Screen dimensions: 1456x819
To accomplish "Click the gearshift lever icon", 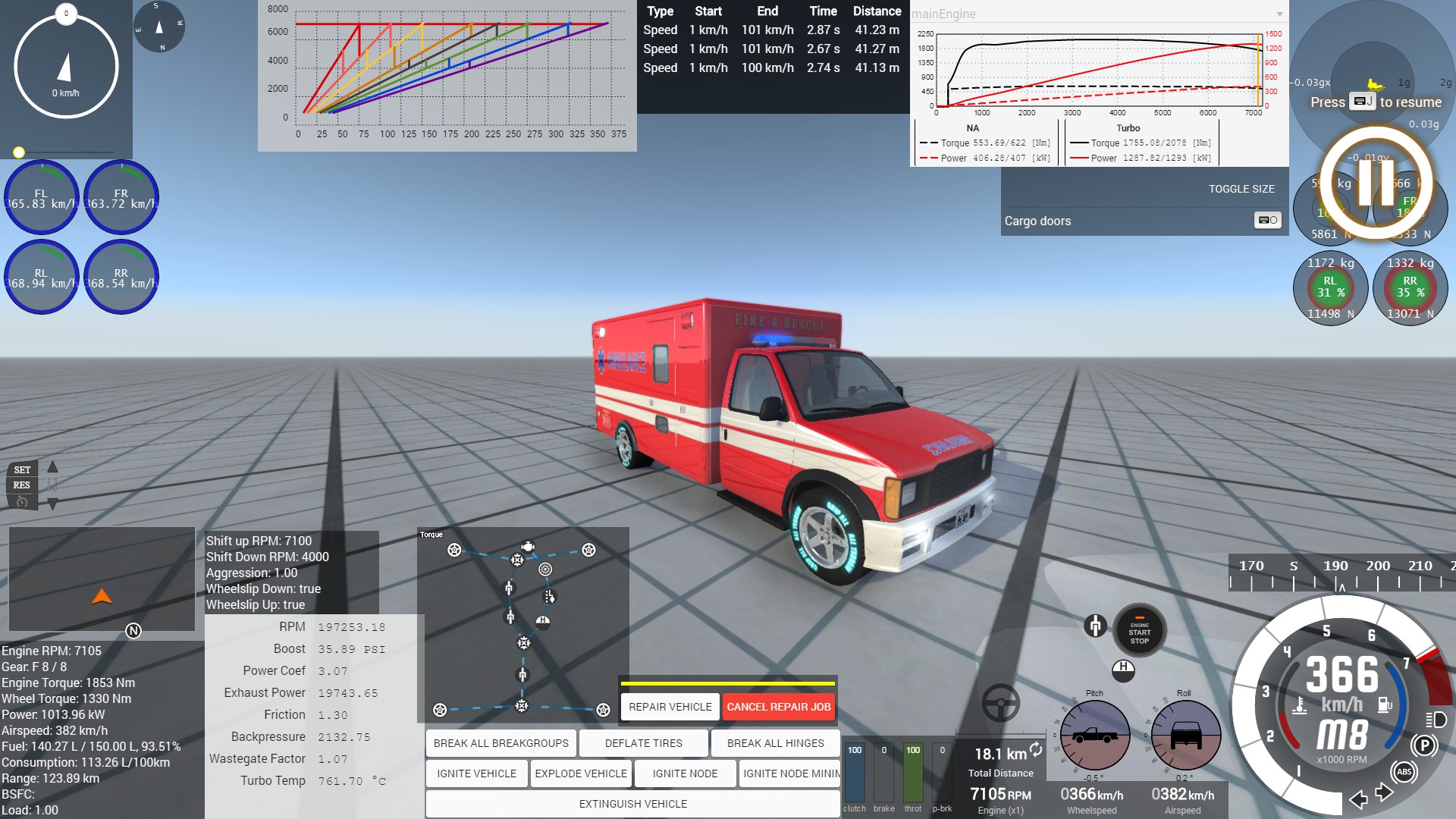I will [x=1094, y=626].
